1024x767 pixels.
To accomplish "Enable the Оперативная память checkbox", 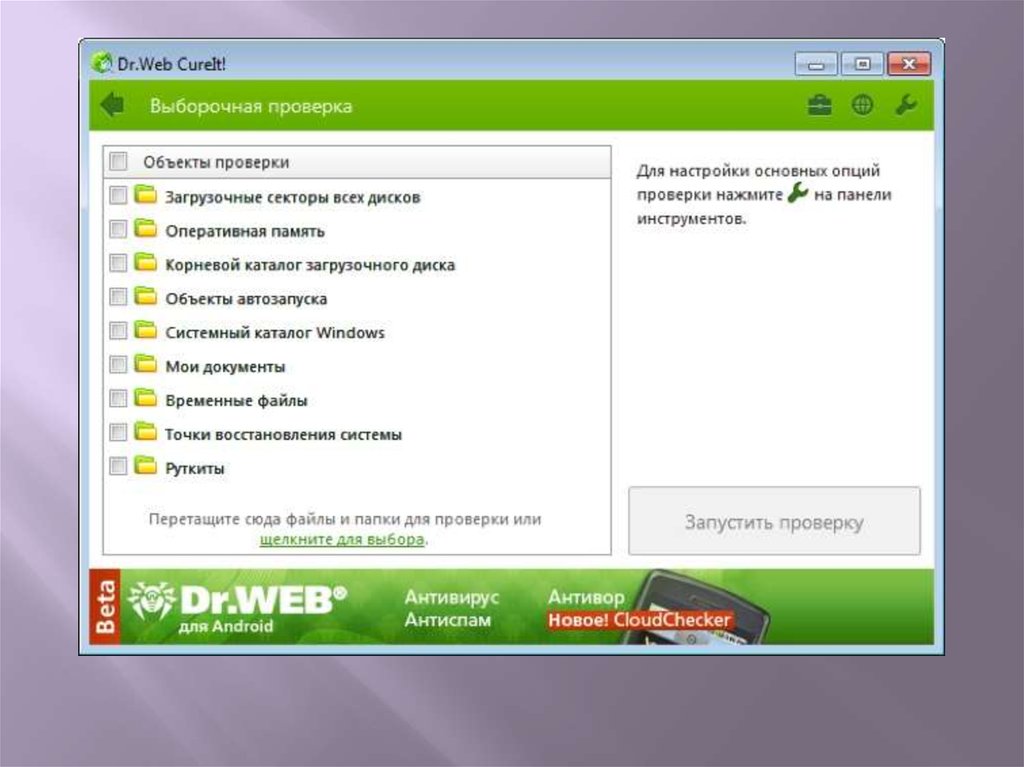I will [118, 230].
